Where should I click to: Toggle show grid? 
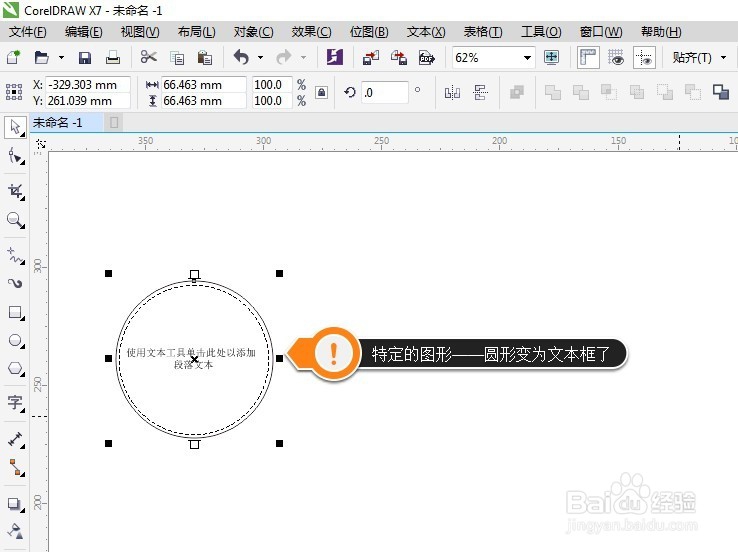point(616,57)
